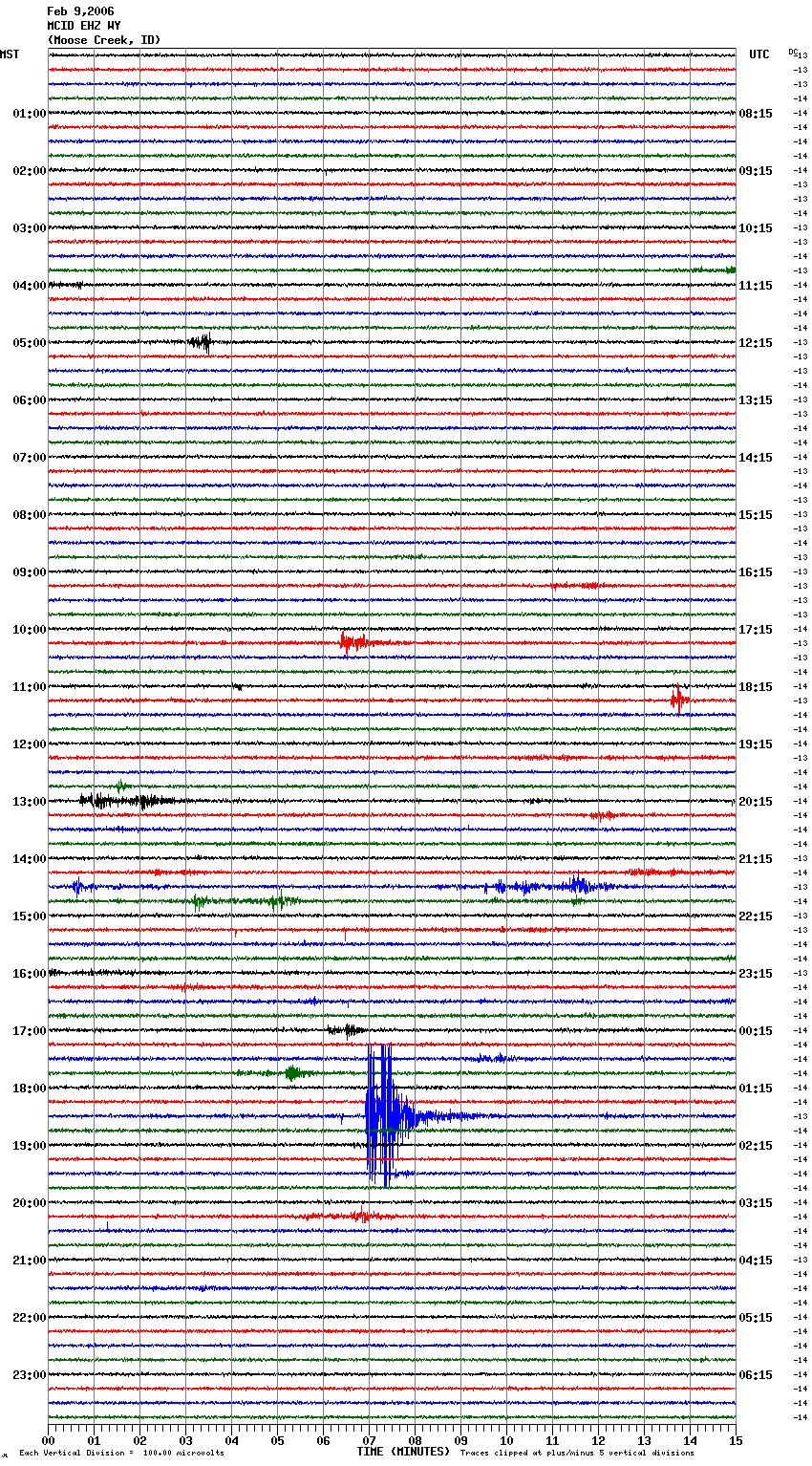Click the MST column header

tap(10, 54)
